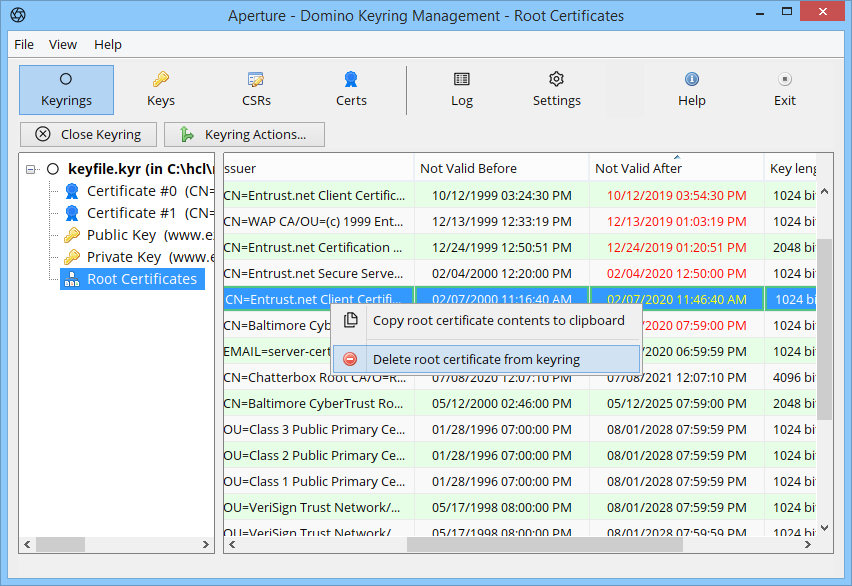The image size is (852, 586).
Task: Select the OU=Class 3 Public Primary Ce... row
Action: point(519,429)
